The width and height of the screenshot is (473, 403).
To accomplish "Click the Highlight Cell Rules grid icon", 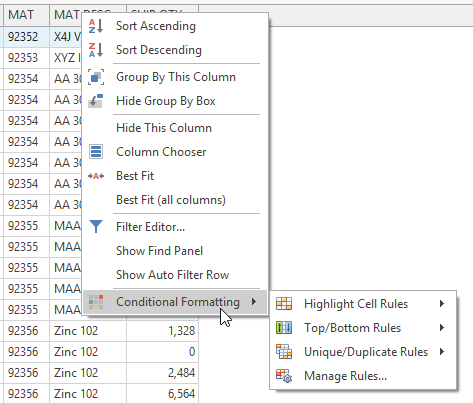I will [284, 304].
